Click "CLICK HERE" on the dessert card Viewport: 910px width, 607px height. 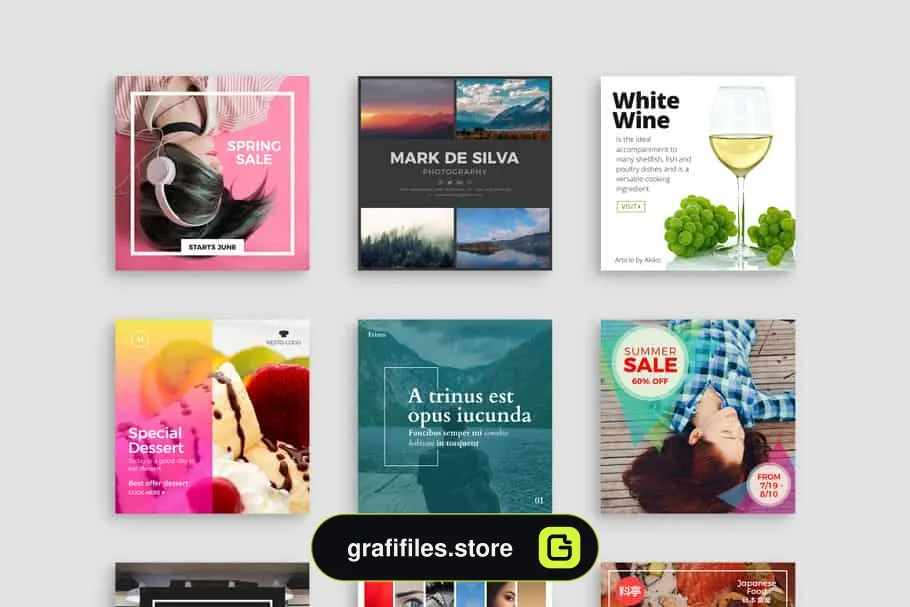coord(147,493)
